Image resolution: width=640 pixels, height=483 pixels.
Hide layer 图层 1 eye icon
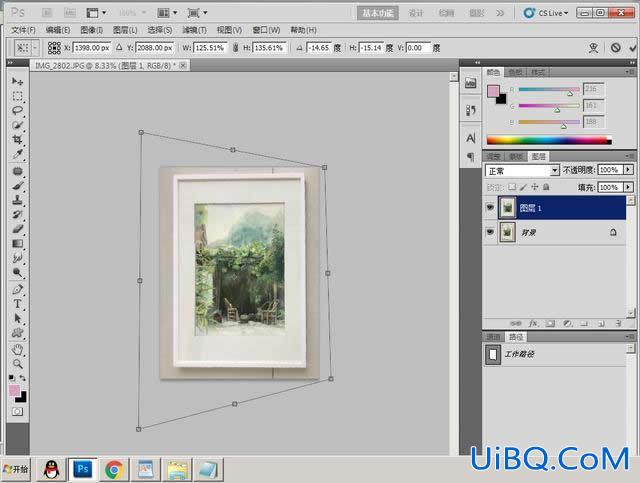coord(490,208)
